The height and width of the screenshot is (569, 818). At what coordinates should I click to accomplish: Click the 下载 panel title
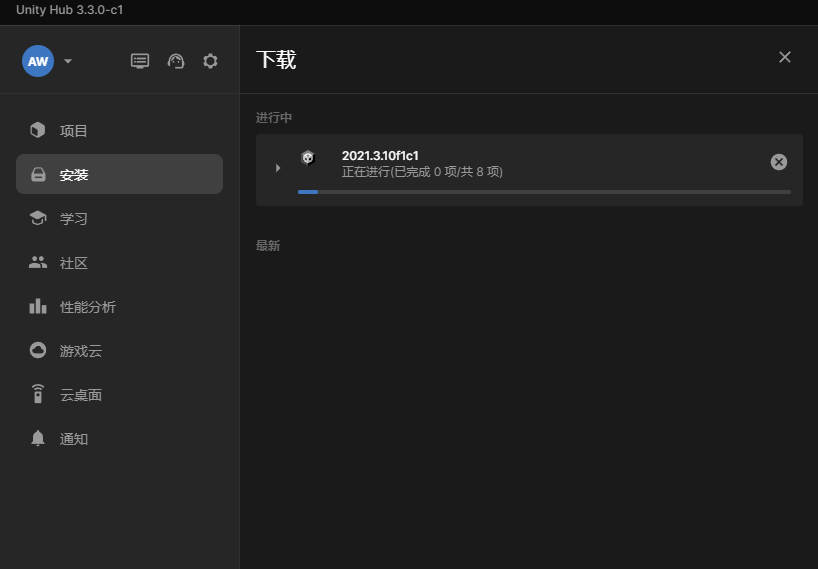coord(276,59)
